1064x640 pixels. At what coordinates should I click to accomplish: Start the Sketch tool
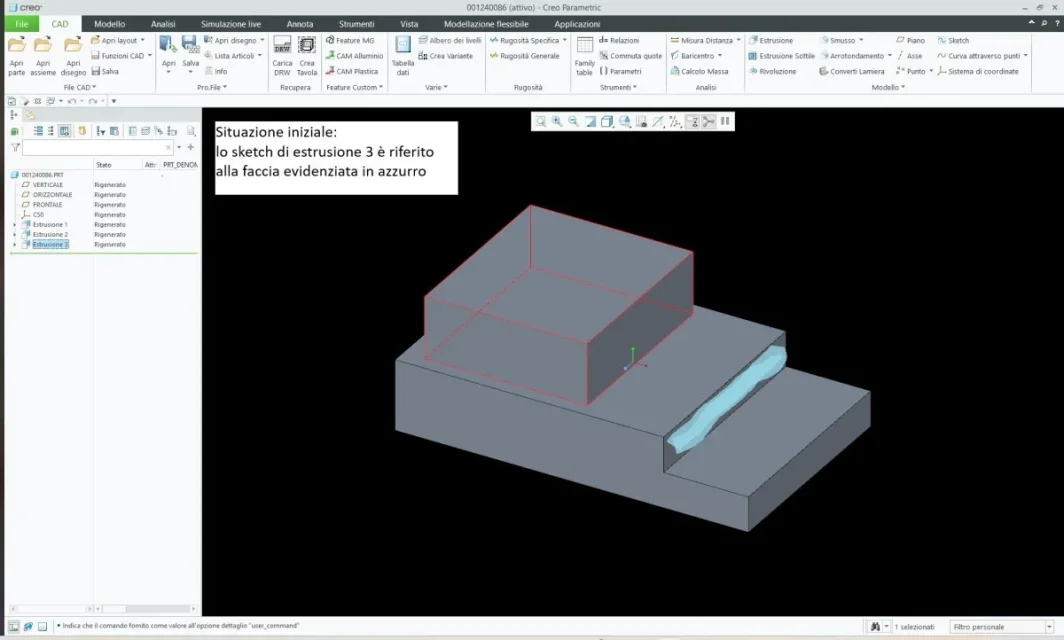click(x=953, y=41)
